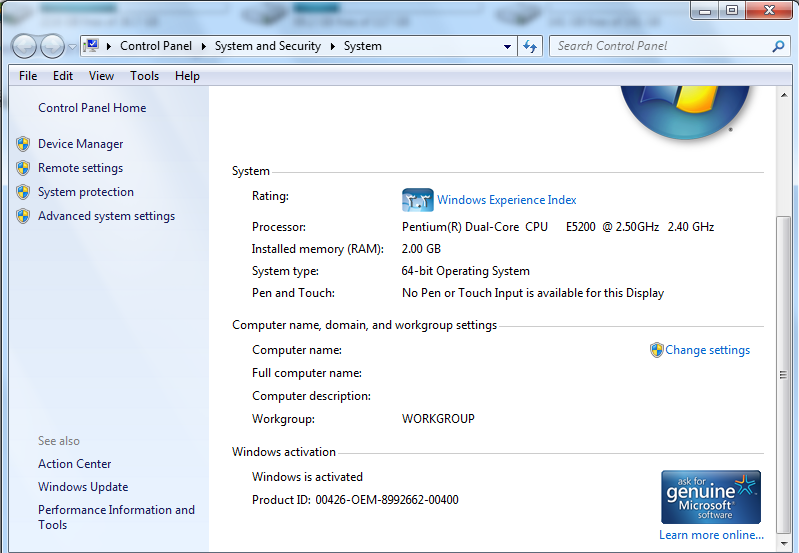Go to System and Security breadcrumb
This screenshot has width=799, height=553.
tap(268, 46)
